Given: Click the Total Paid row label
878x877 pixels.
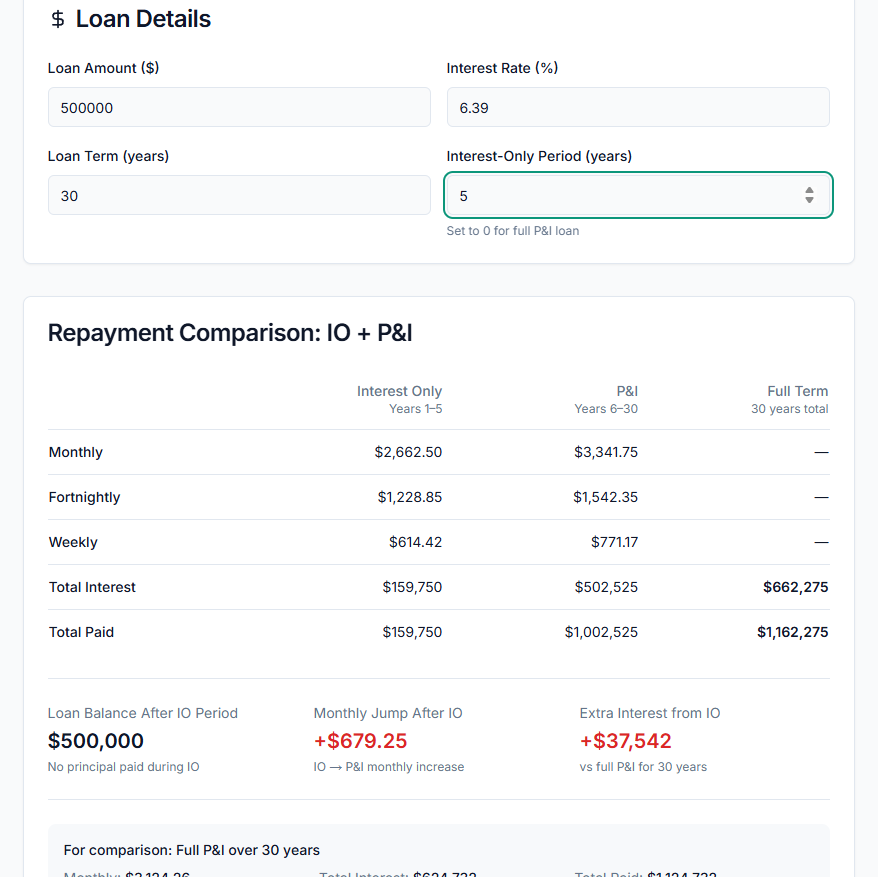Looking at the screenshot, I should [80, 632].
